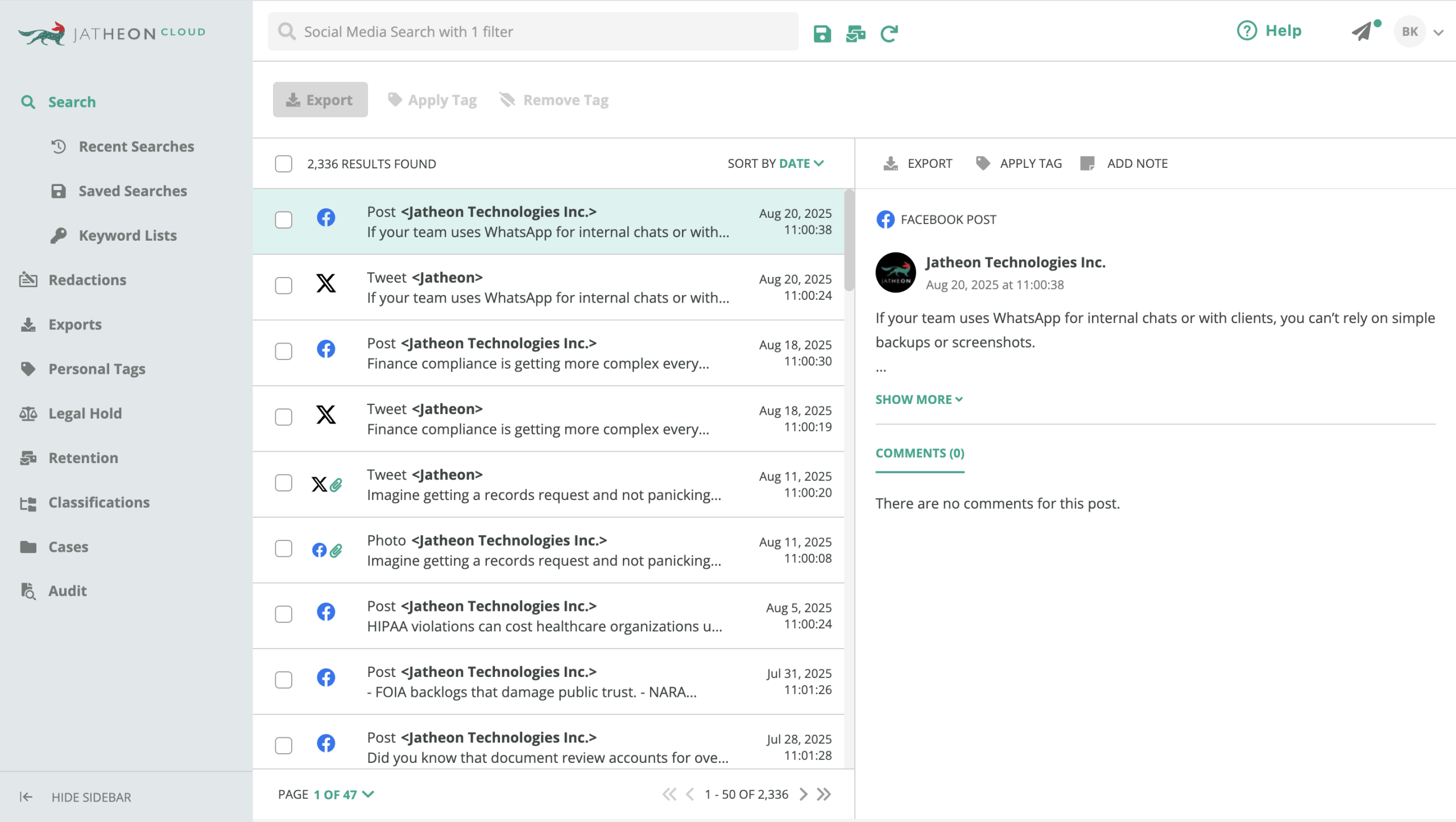Open the Jul 28 document review post

point(548,742)
